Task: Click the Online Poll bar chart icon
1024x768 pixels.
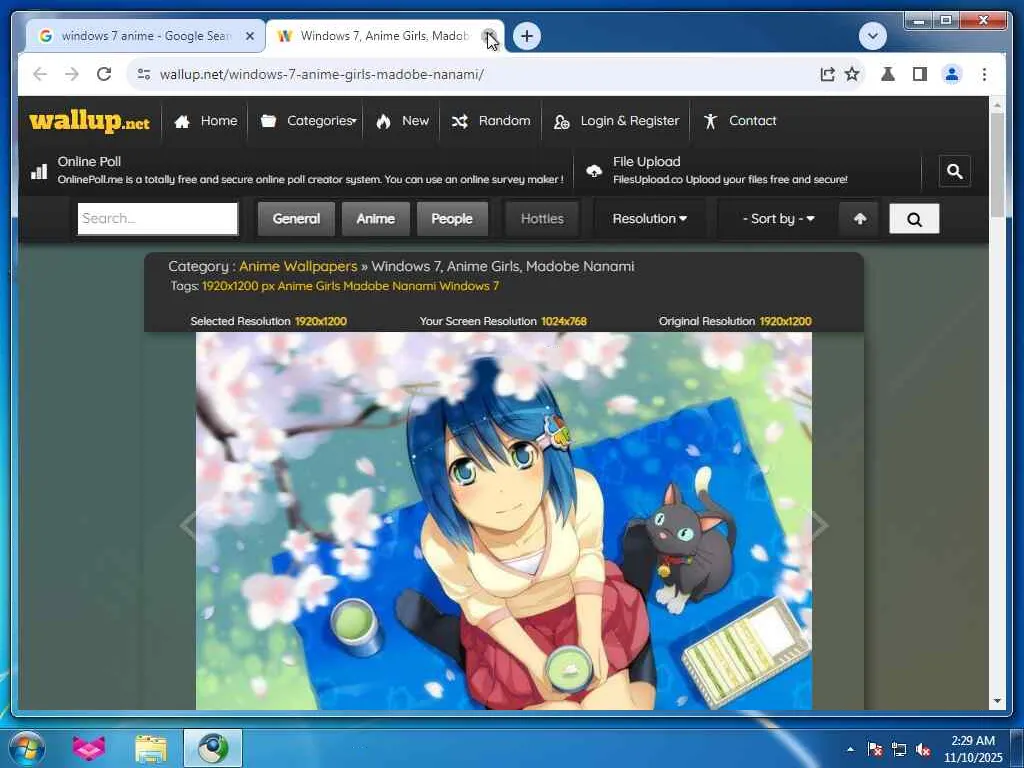Action: (39, 171)
